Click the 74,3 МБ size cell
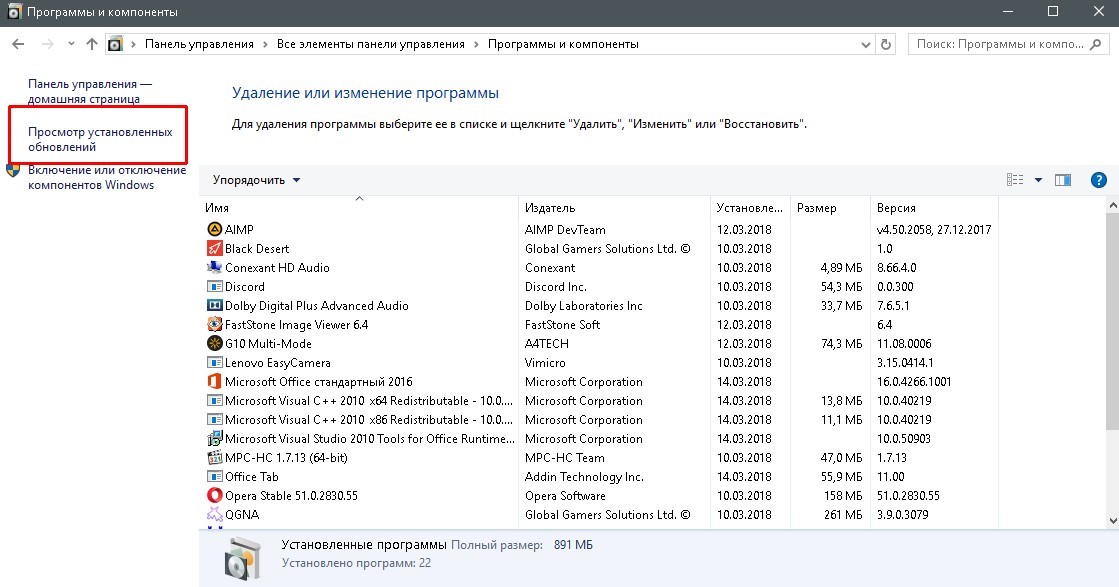 [x=841, y=343]
